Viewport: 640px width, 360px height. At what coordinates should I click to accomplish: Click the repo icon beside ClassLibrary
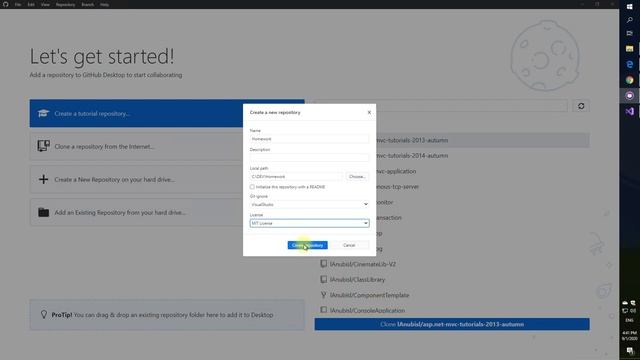[x=324, y=280]
